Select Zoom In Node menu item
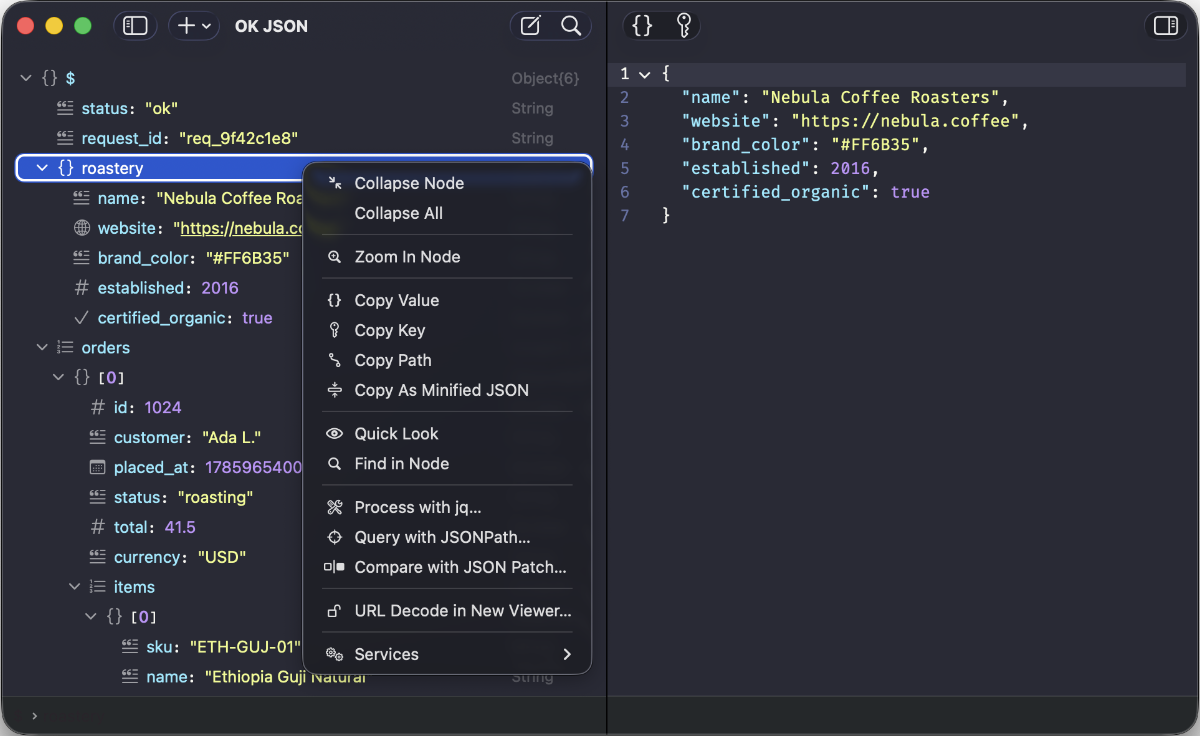Image resolution: width=1200 pixels, height=736 pixels. tap(447, 257)
